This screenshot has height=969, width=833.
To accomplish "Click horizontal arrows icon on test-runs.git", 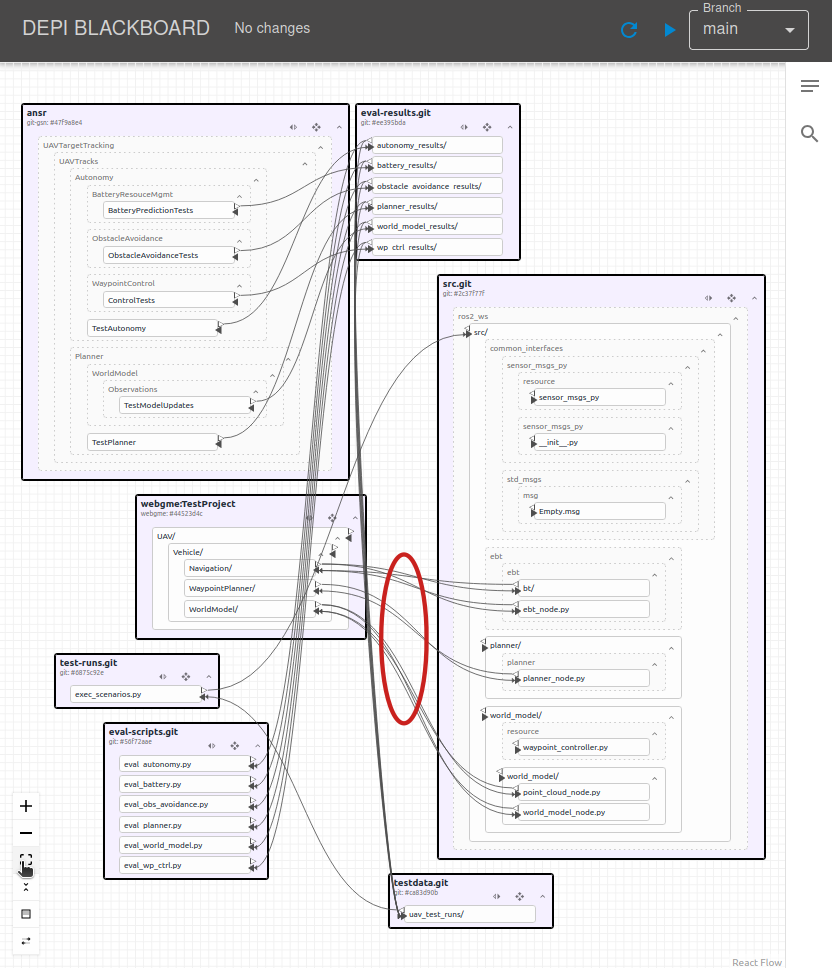I will click(x=163, y=677).
